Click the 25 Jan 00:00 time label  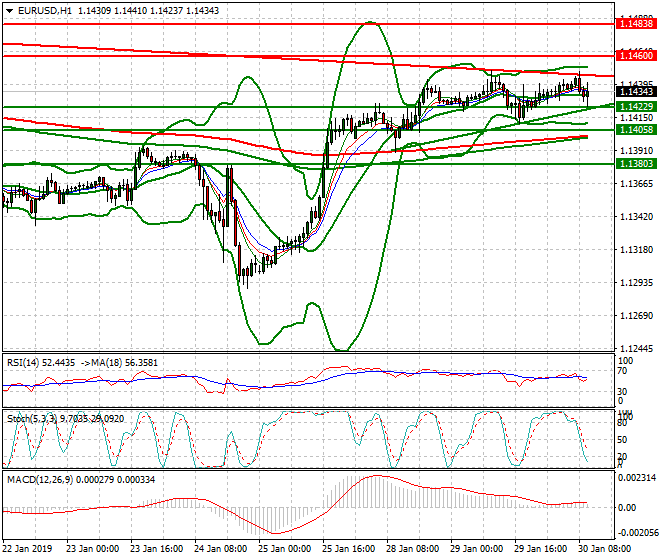pyautogui.click(x=285, y=549)
